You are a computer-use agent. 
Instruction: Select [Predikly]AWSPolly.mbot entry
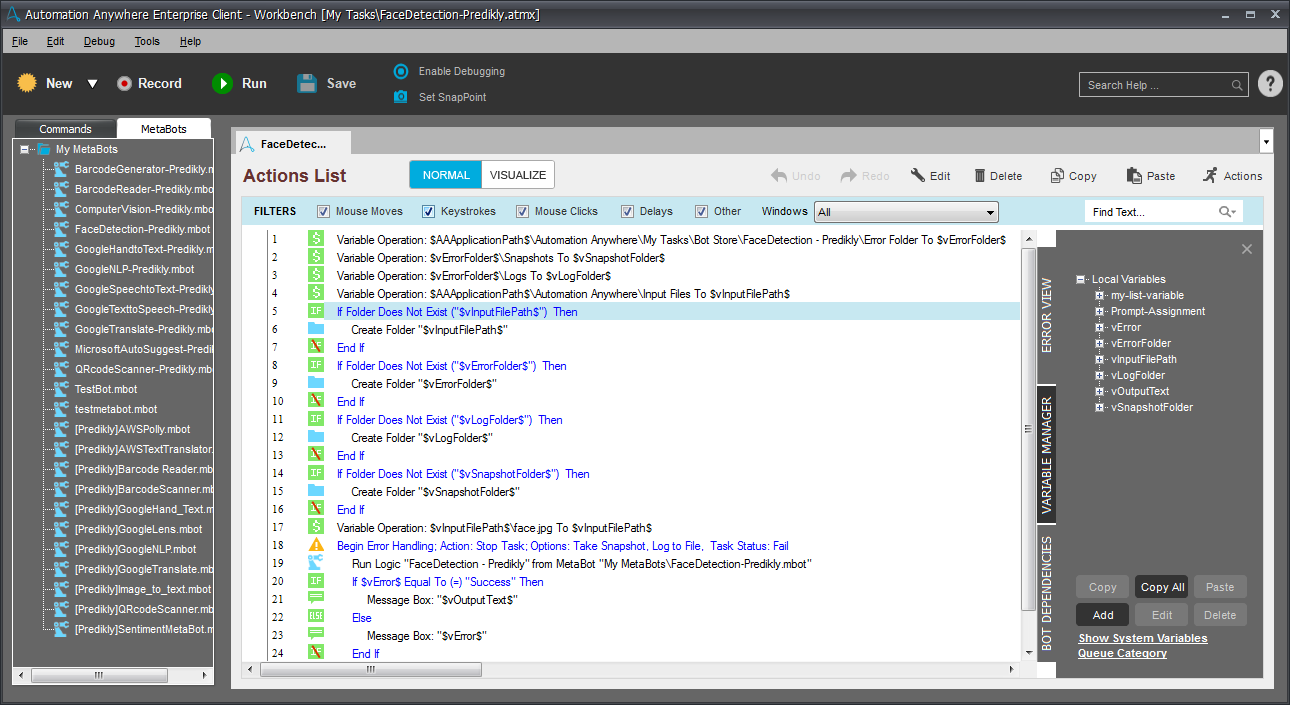pyautogui.click(x=132, y=429)
